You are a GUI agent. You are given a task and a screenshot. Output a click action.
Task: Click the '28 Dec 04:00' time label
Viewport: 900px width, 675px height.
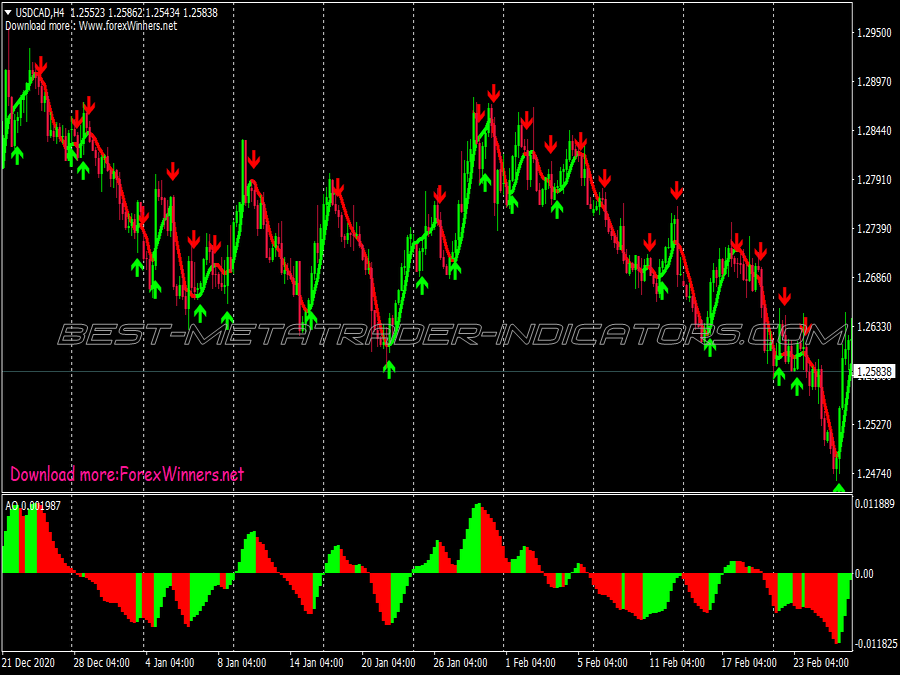tap(102, 663)
